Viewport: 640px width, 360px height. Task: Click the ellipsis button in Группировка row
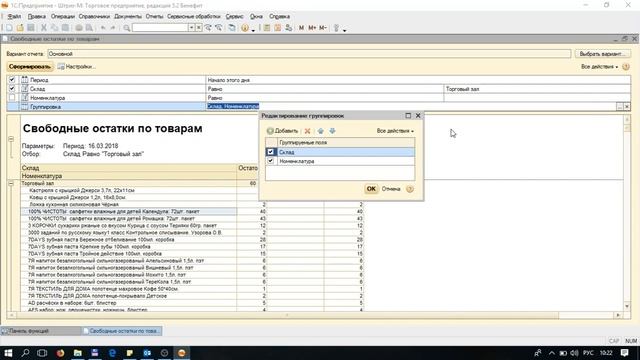point(620,107)
